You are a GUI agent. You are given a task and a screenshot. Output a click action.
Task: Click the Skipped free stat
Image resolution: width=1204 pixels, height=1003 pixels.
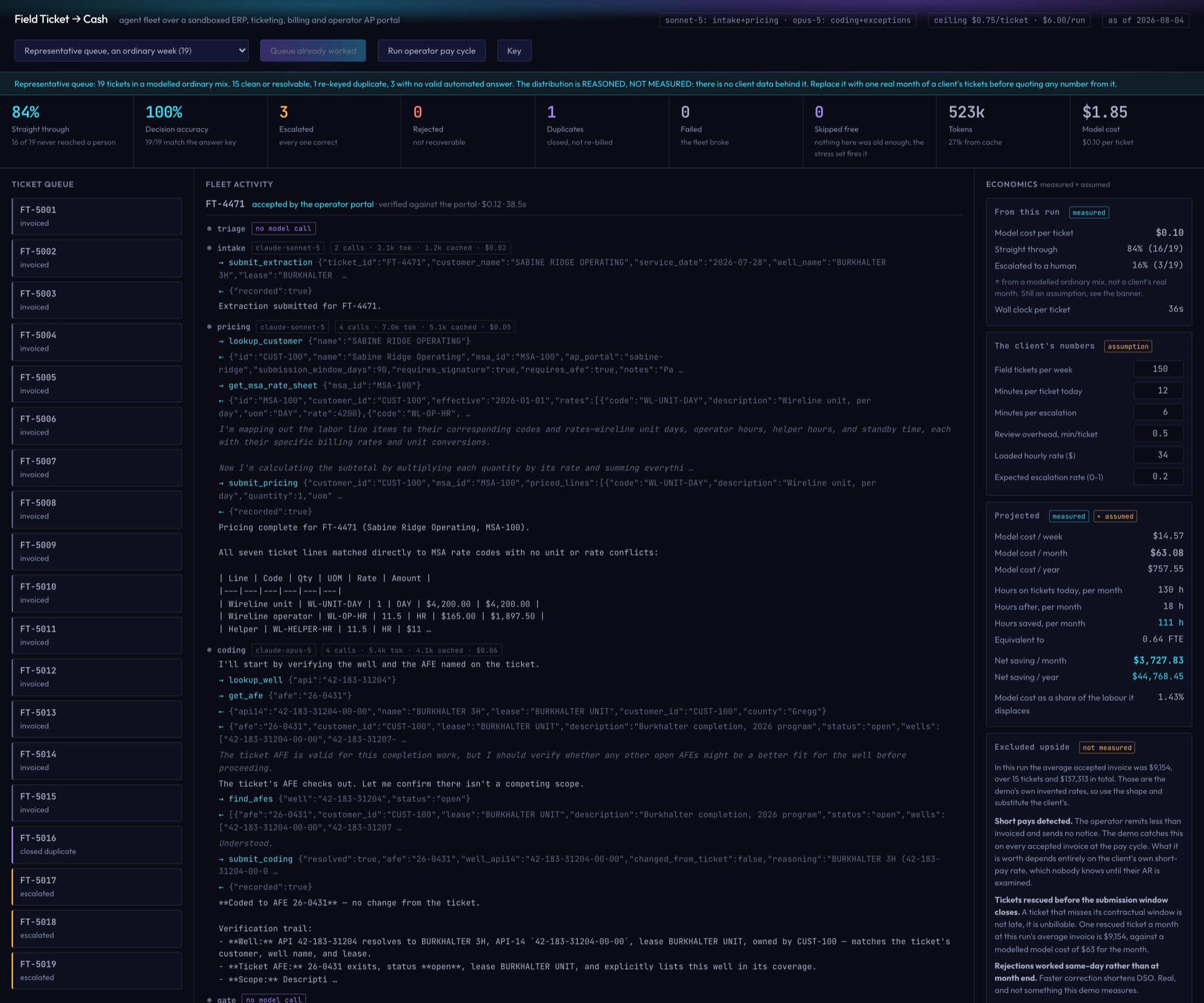[x=869, y=131]
